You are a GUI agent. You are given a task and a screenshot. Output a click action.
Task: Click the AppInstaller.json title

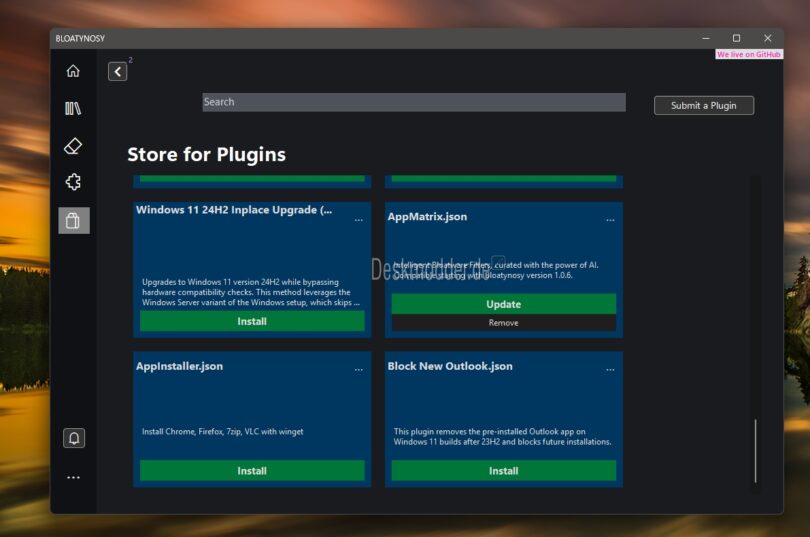coord(180,366)
